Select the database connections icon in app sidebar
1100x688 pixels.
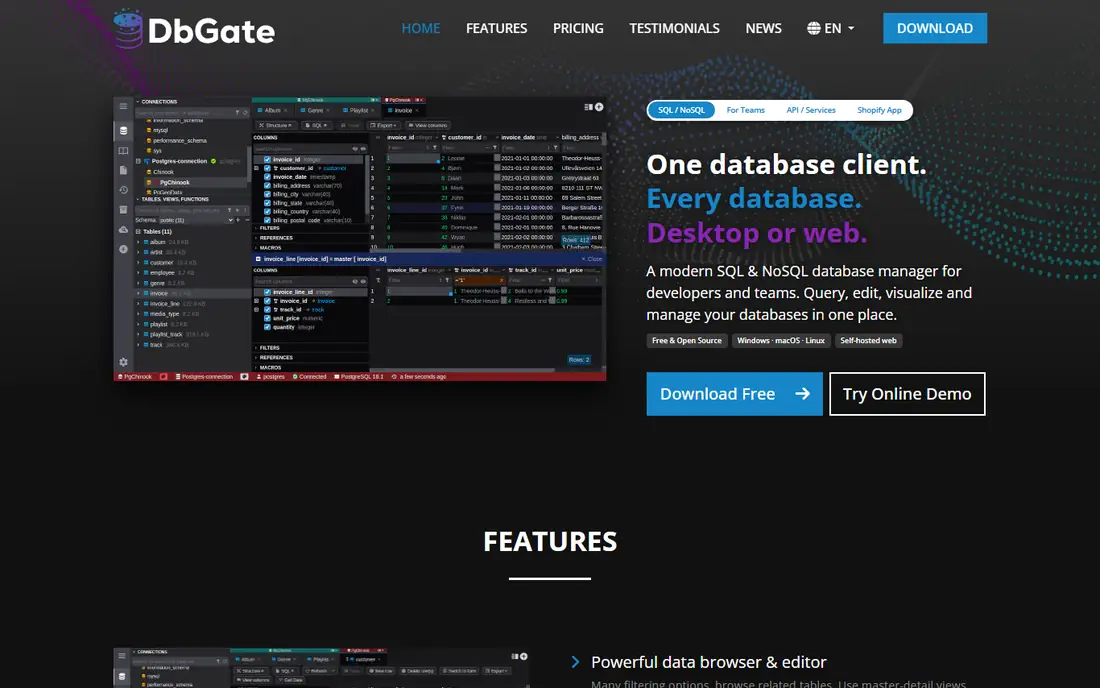pos(123,130)
